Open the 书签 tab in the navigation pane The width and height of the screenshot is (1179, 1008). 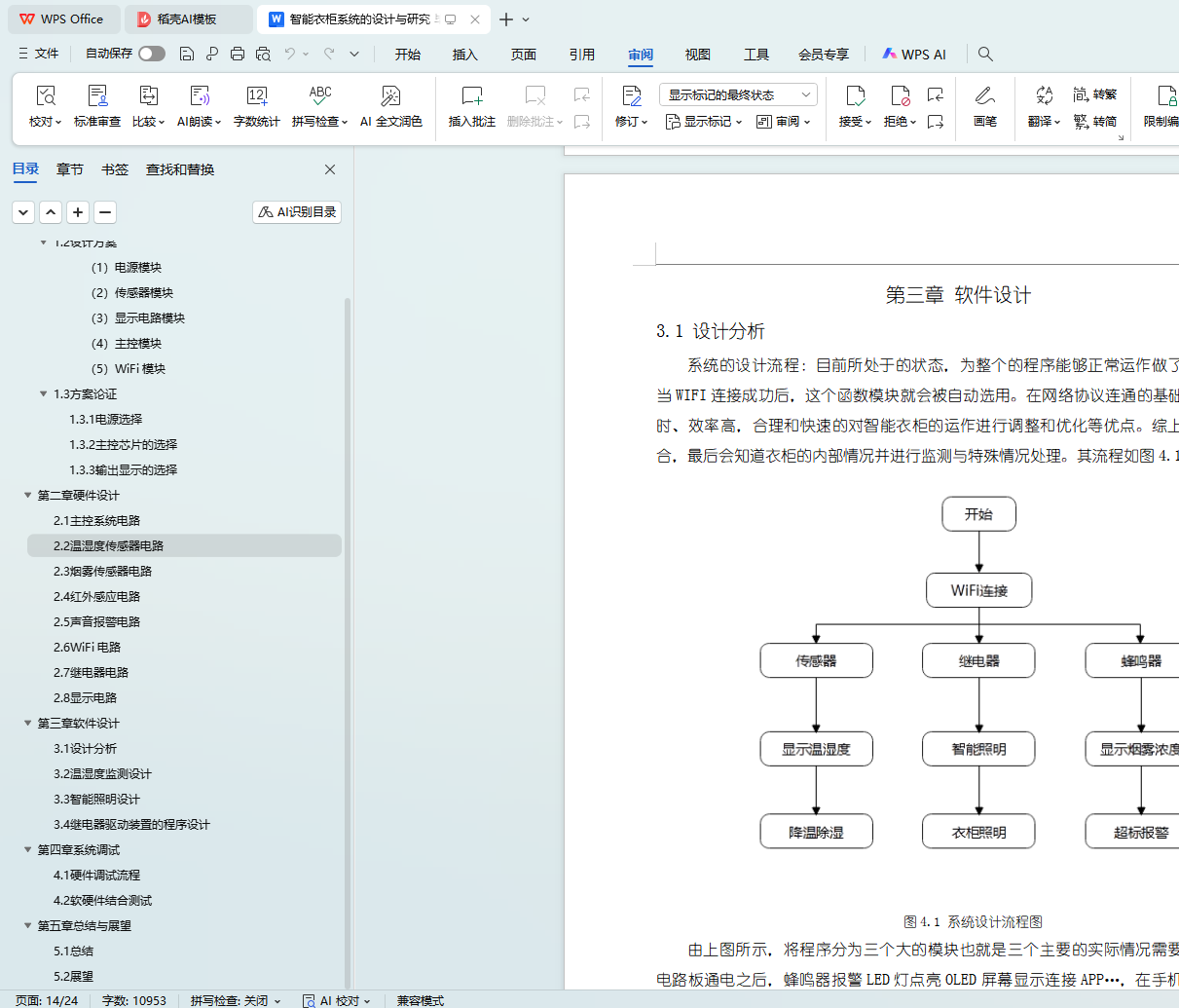(x=115, y=169)
